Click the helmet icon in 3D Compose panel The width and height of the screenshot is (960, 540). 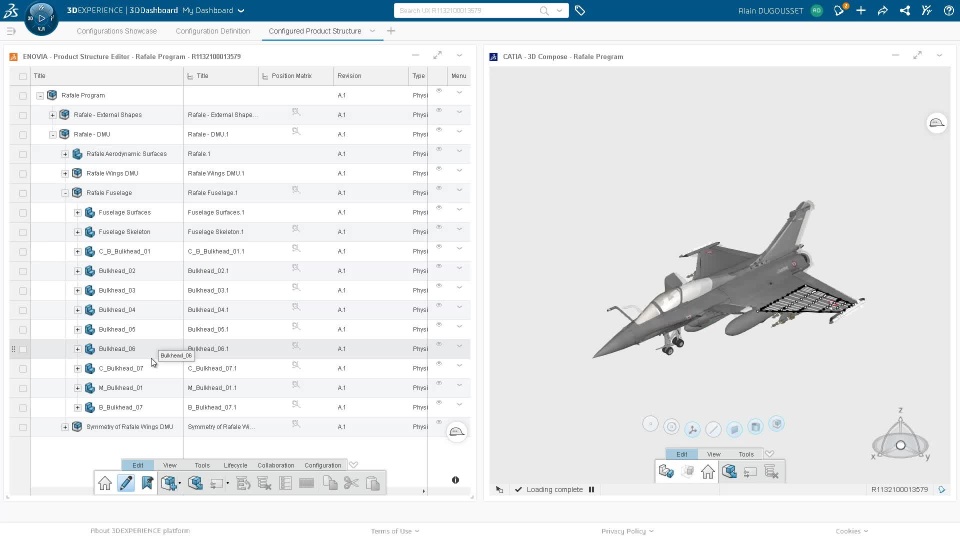pos(937,123)
